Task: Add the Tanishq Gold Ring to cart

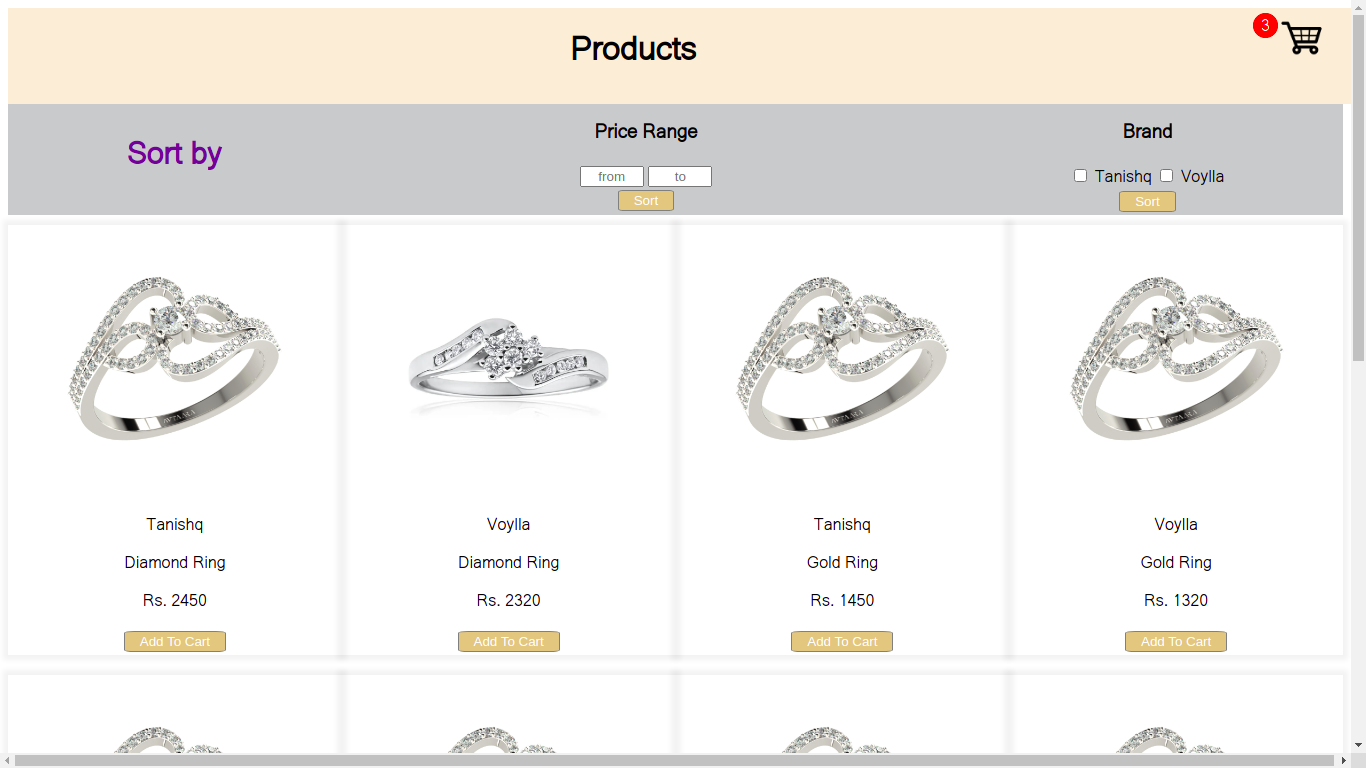Action: tap(841, 641)
